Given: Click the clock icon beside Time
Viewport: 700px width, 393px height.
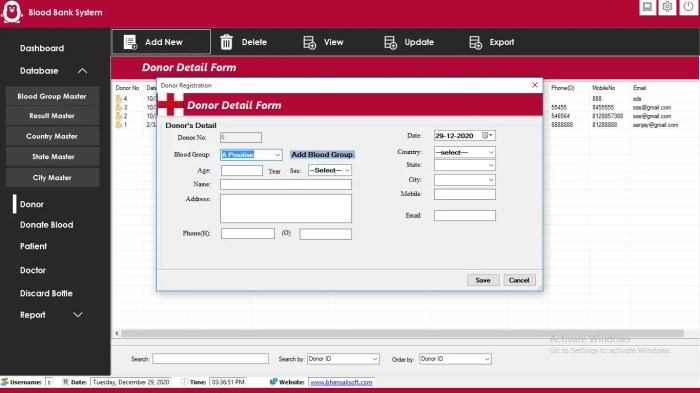Looking at the screenshot, I should 184,382.
